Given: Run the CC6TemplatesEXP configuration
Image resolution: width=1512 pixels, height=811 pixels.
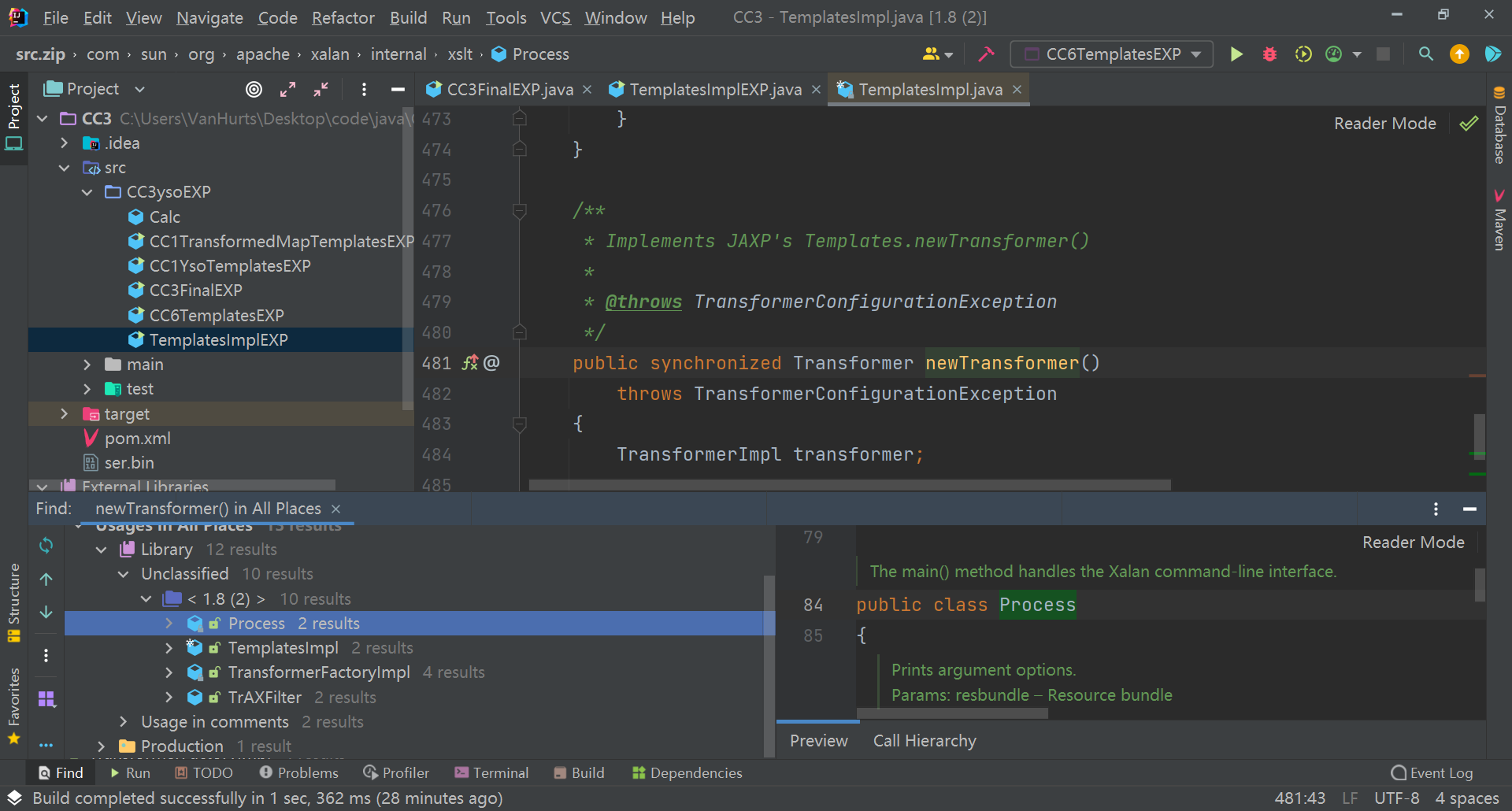Looking at the screenshot, I should [1236, 54].
